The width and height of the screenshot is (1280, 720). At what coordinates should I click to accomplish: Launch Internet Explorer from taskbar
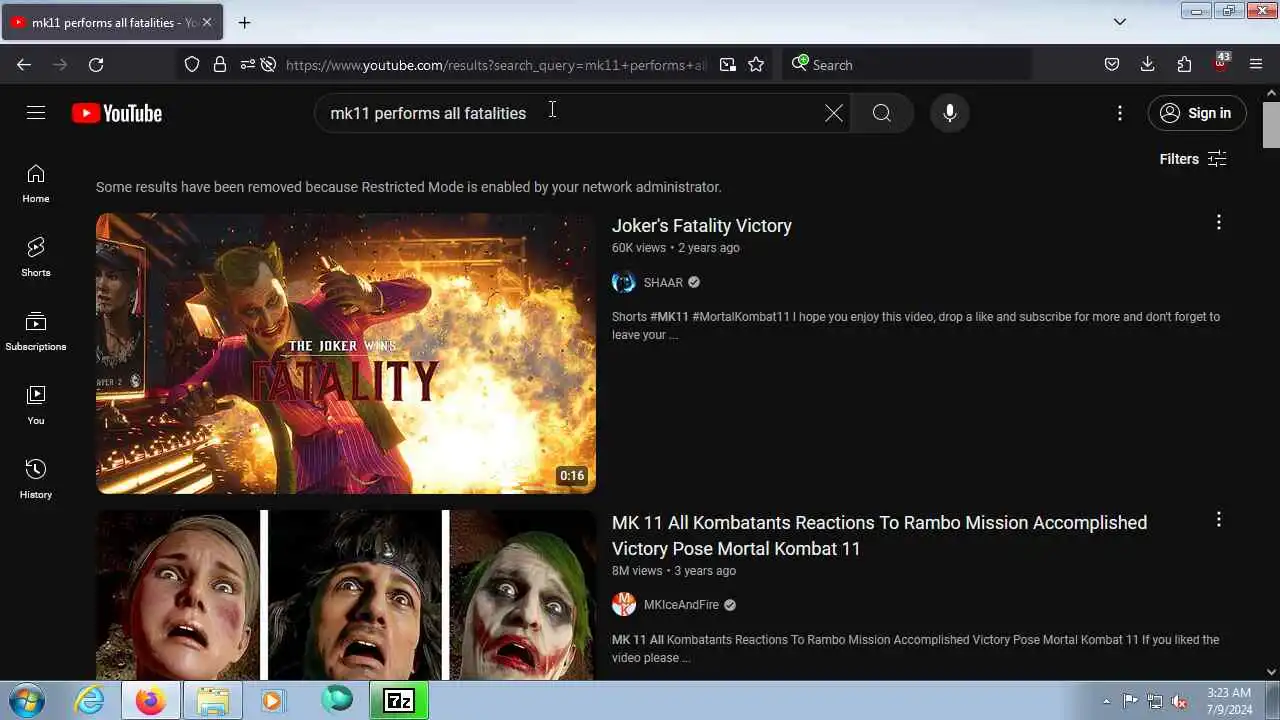pyautogui.click(x=90, y=701)
